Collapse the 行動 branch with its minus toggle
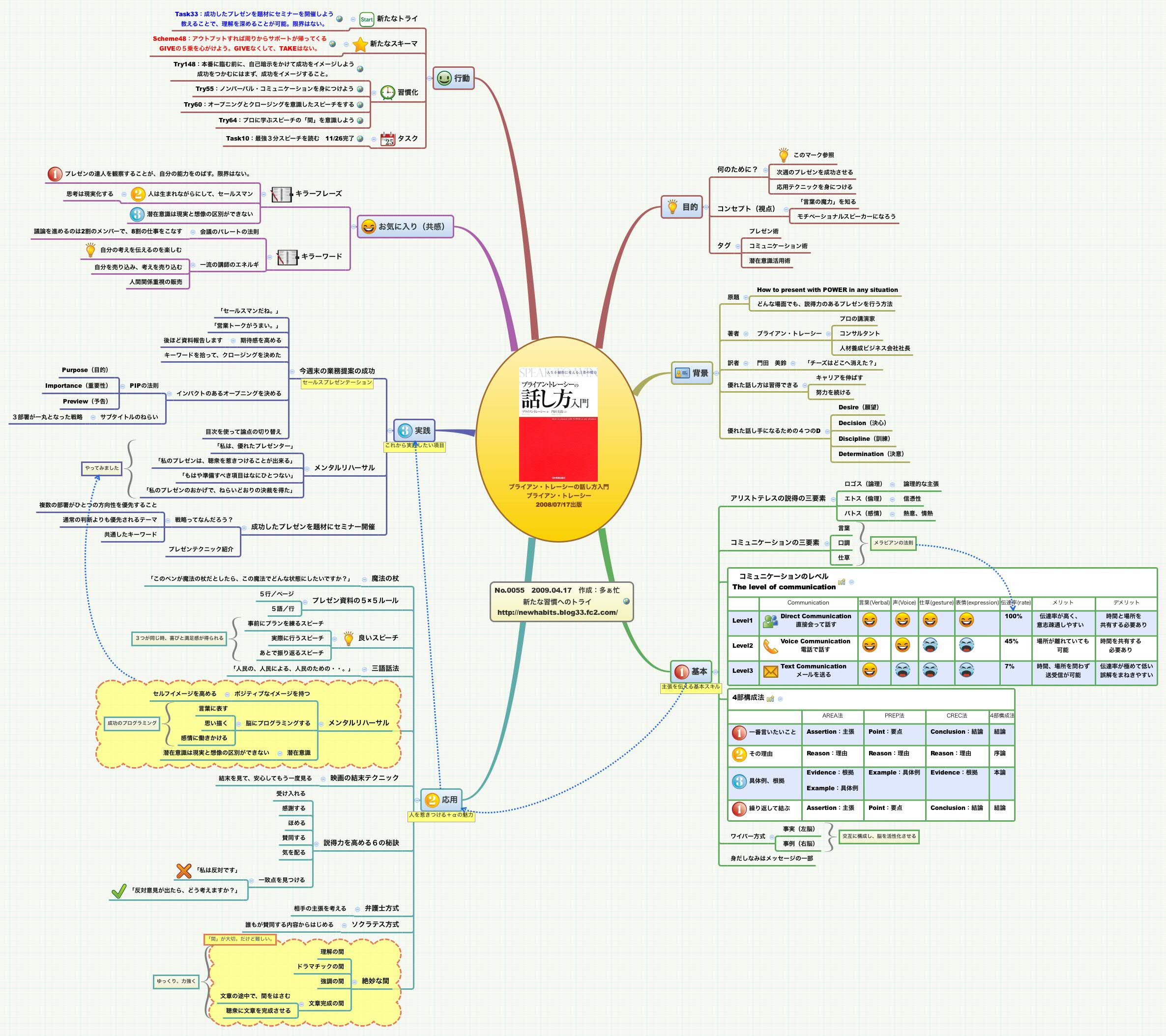This screenshot has height=1036, width=1166. coord(430,78)
